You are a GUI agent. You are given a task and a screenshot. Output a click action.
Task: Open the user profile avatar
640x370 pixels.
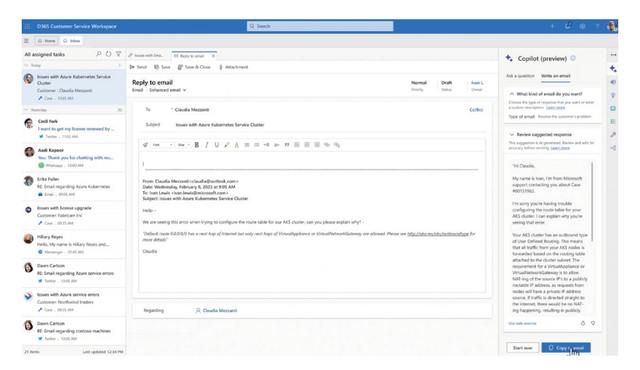tap(611, 26)
